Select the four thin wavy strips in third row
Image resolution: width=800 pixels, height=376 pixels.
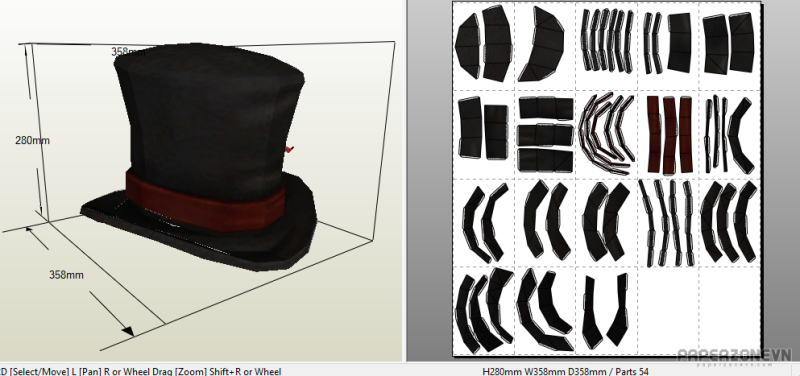tap(668, 222)
